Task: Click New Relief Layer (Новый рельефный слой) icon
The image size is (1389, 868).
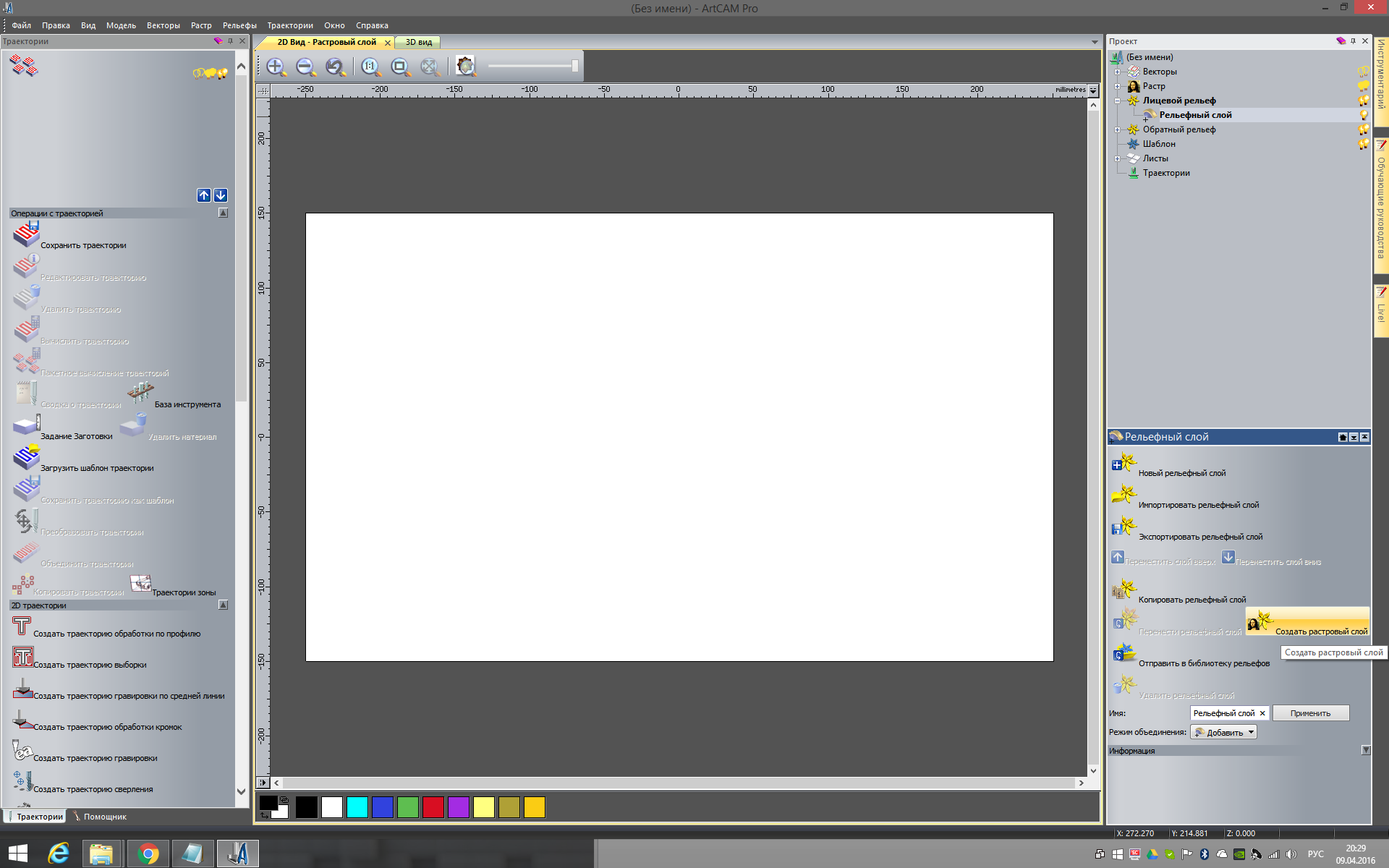Action: coord(1123,463)
